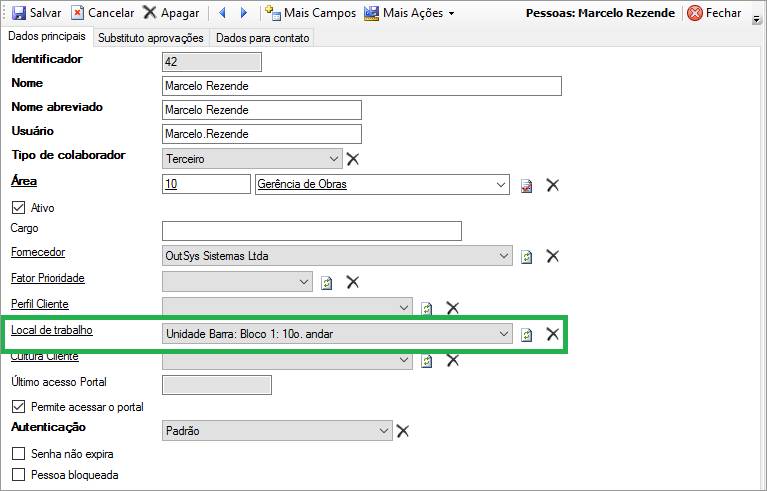Image resolution: width=767 pixels, height=491 pixels.
Task: Clear the Autenticação selection
Action: coord(402,431)
